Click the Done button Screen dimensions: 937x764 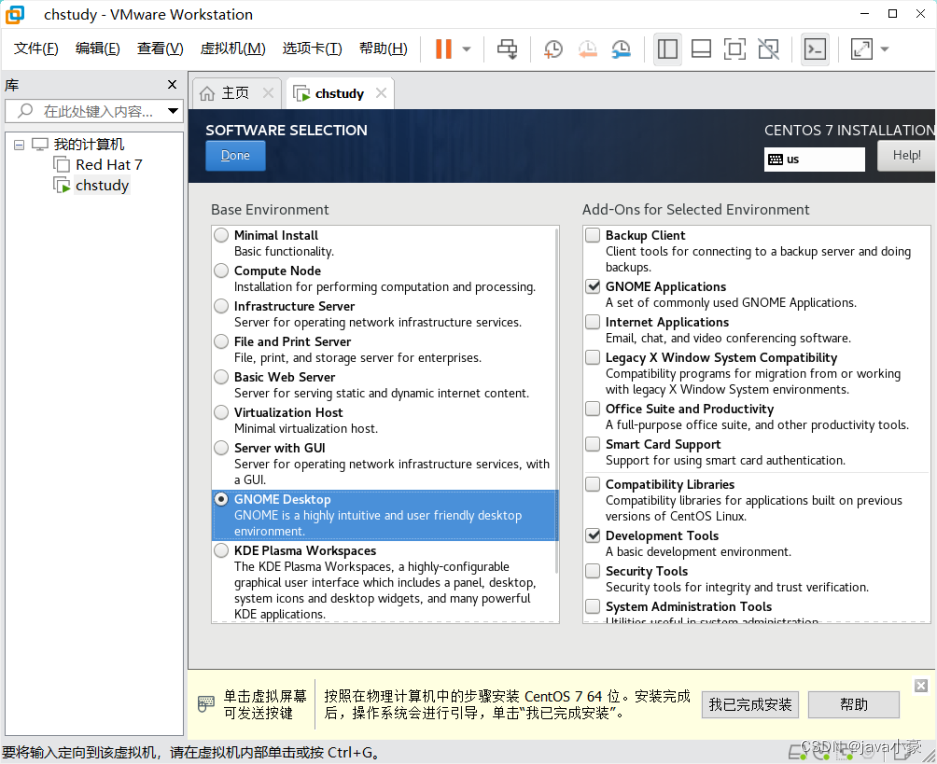point(235,155)
